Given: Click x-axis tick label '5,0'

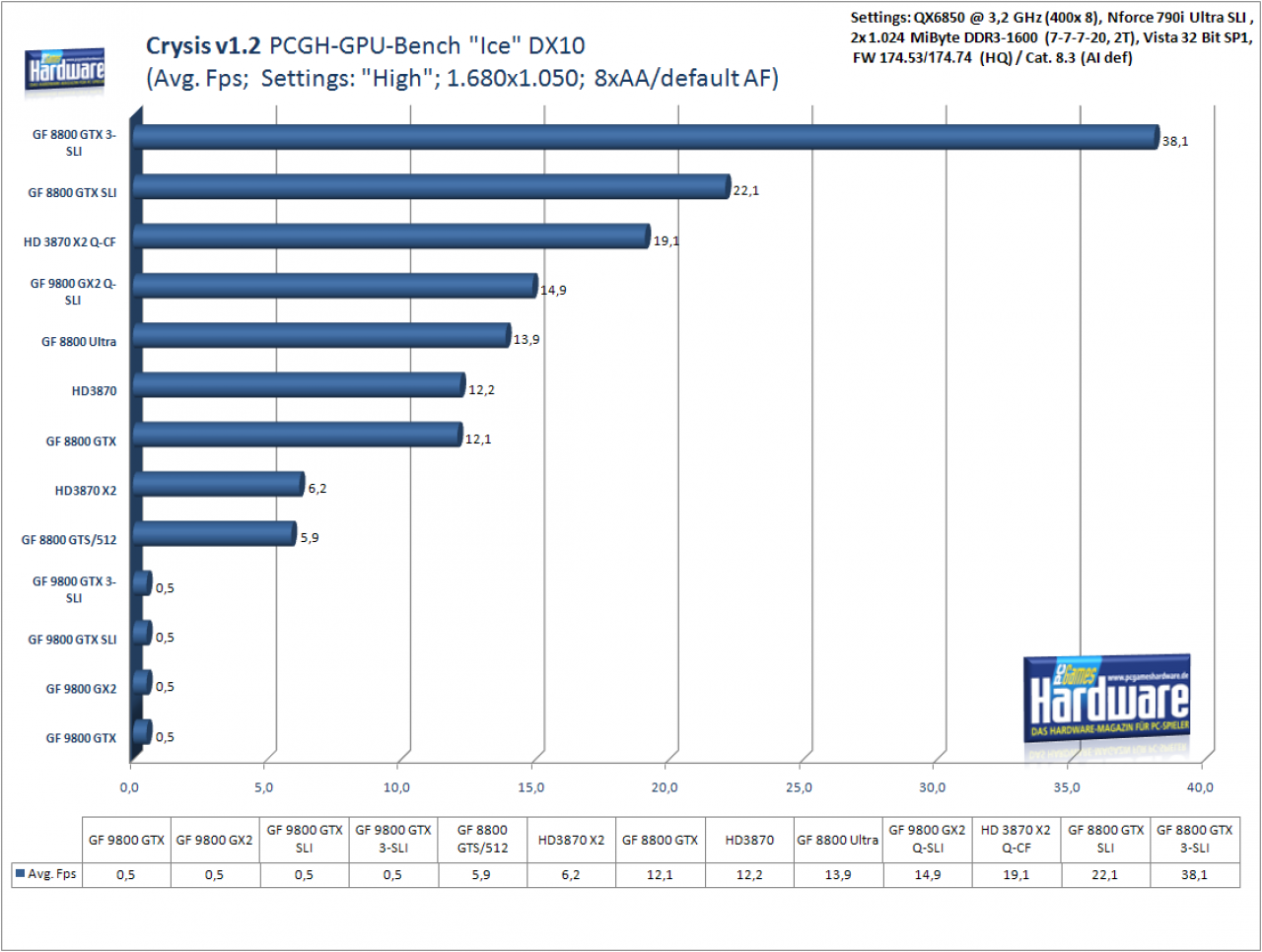Looking at the screenshot, I should point(263,787).
